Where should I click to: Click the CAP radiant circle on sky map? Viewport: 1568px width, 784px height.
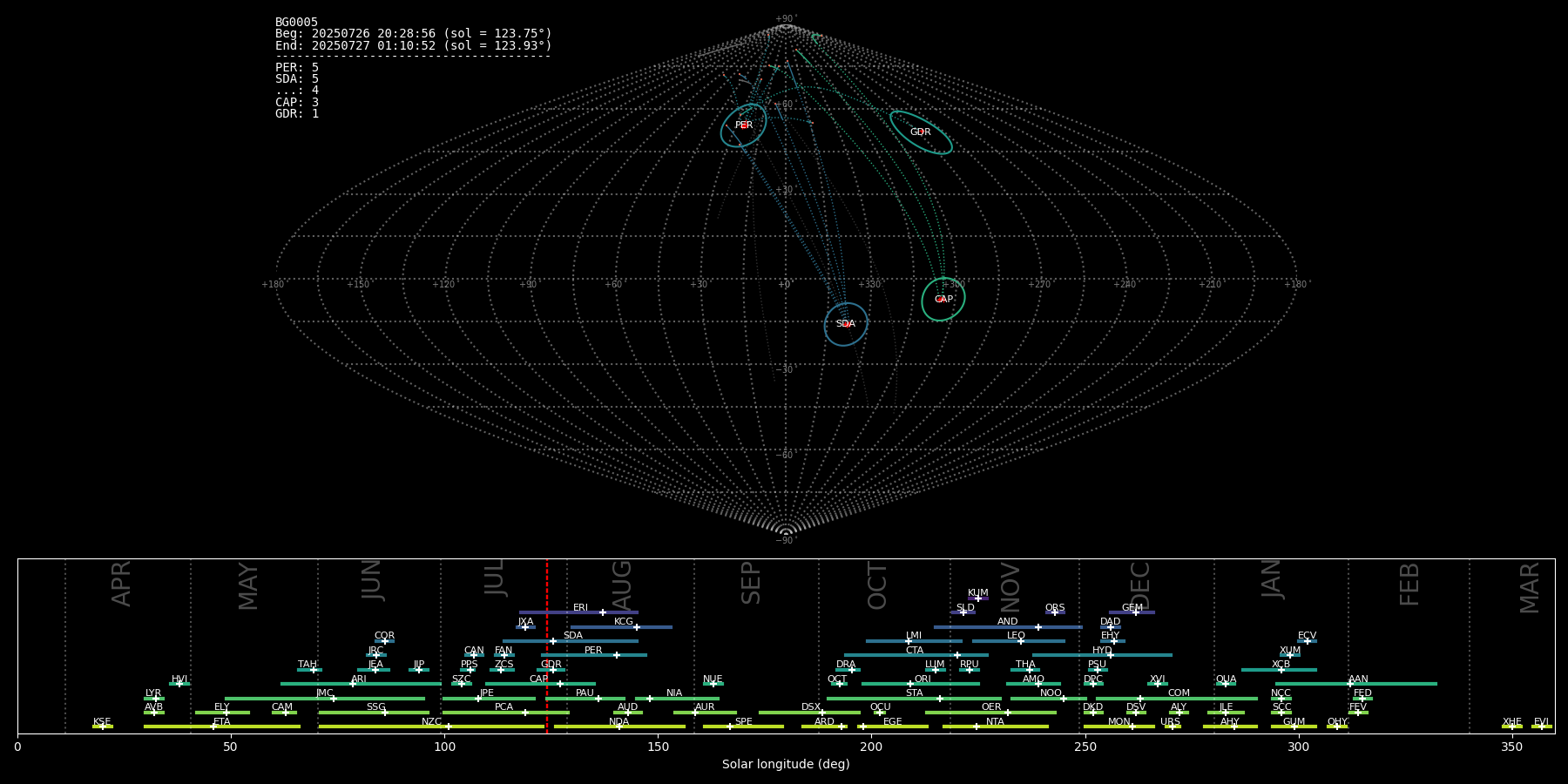pyautogui.click(x=943, y=300)
